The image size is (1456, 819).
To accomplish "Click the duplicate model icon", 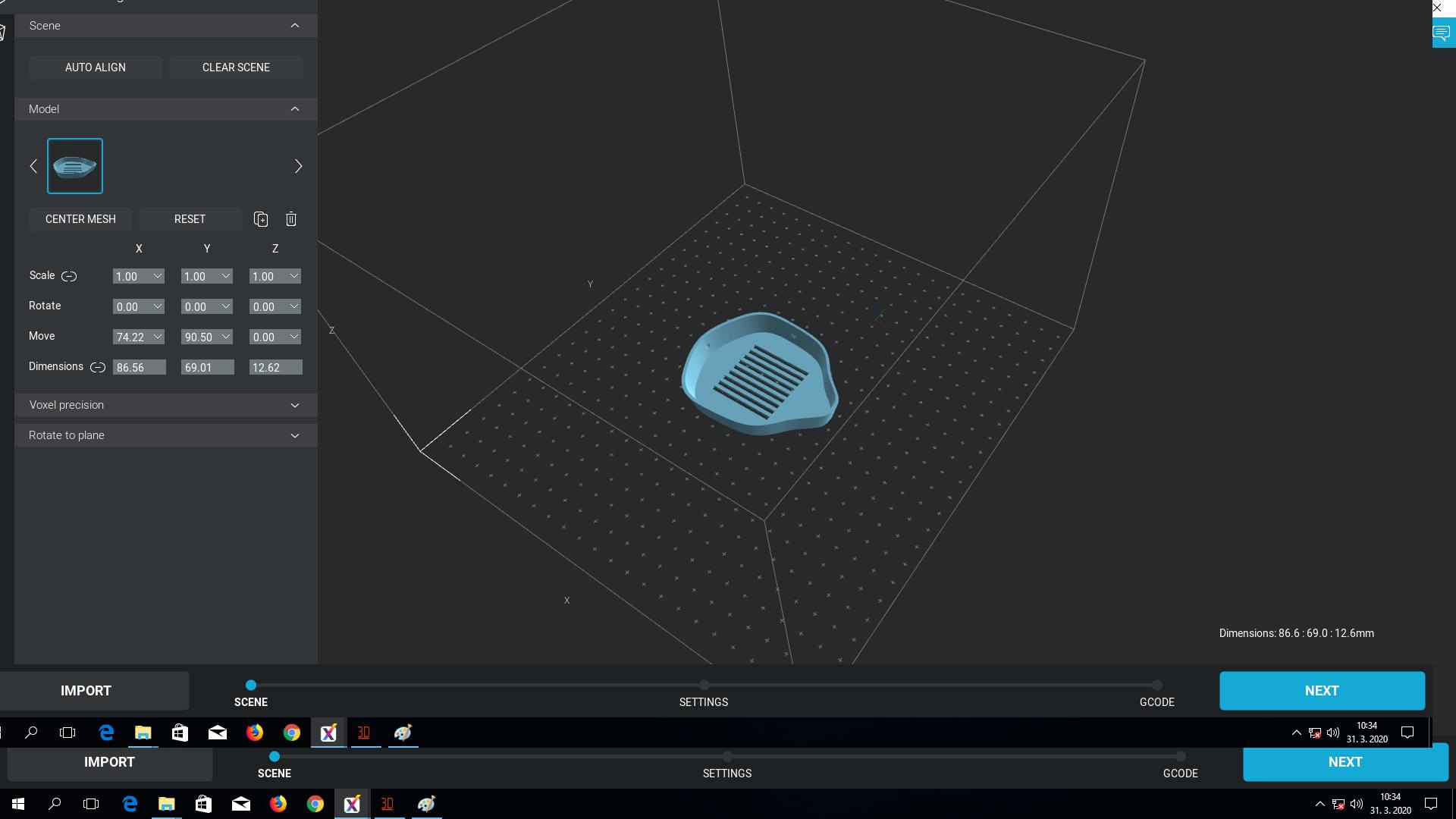I will [261, 219].
